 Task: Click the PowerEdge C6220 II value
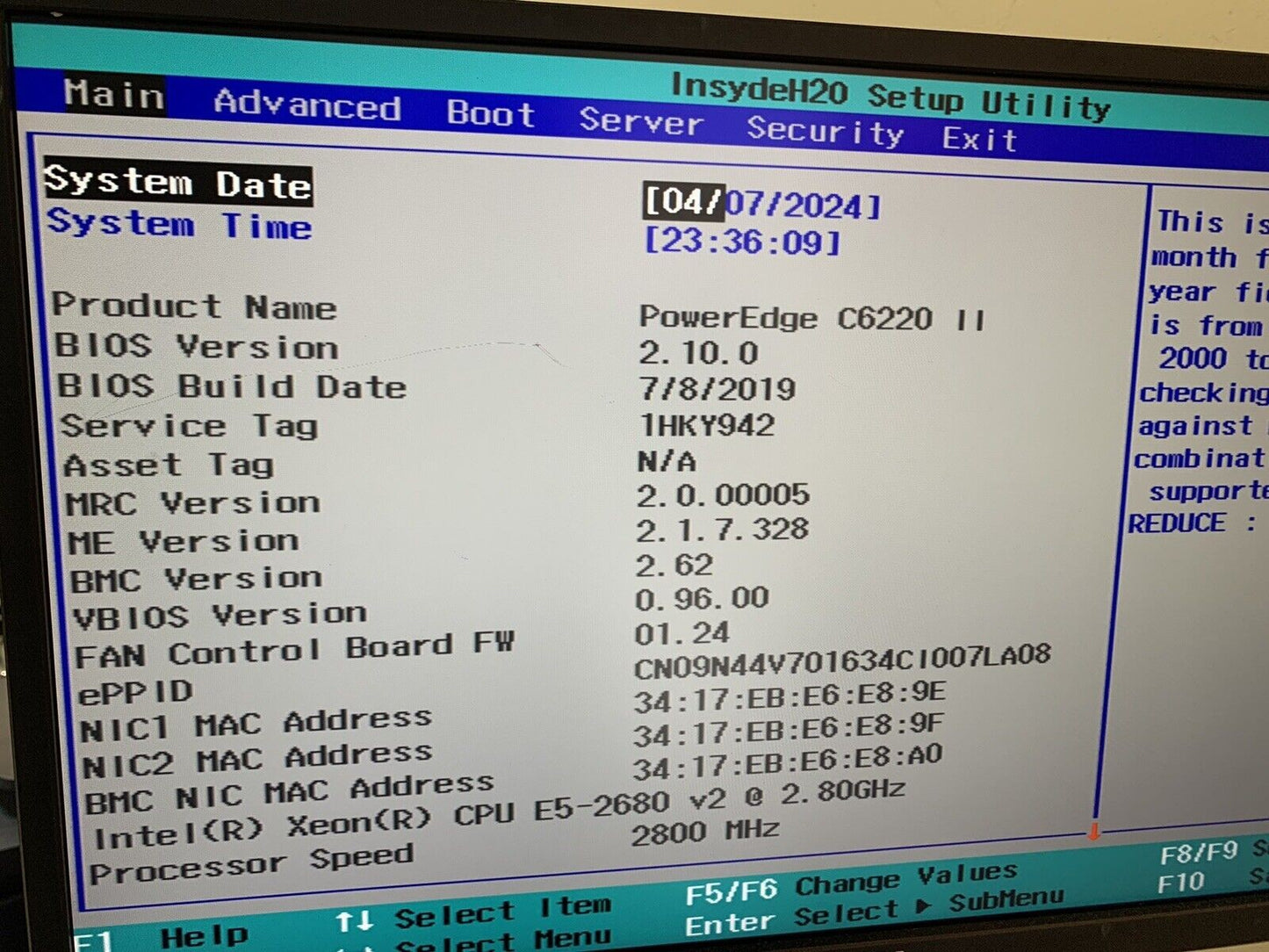[x=812, y=318]
